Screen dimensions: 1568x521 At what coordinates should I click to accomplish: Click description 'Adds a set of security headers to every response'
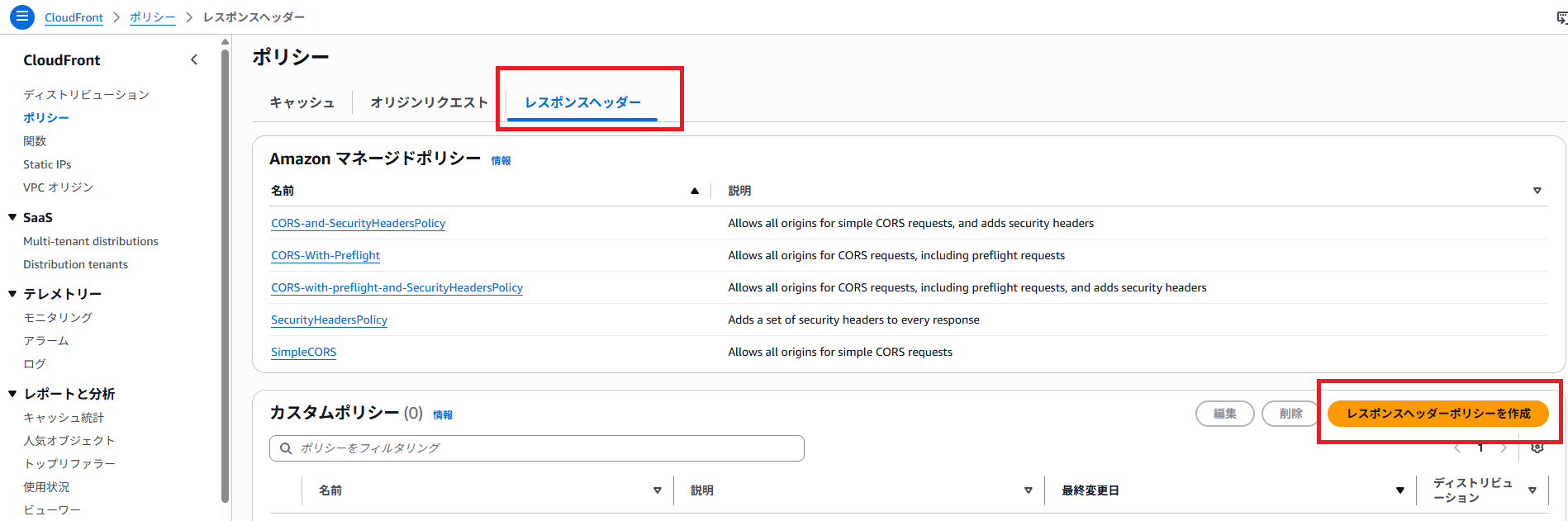853,320
